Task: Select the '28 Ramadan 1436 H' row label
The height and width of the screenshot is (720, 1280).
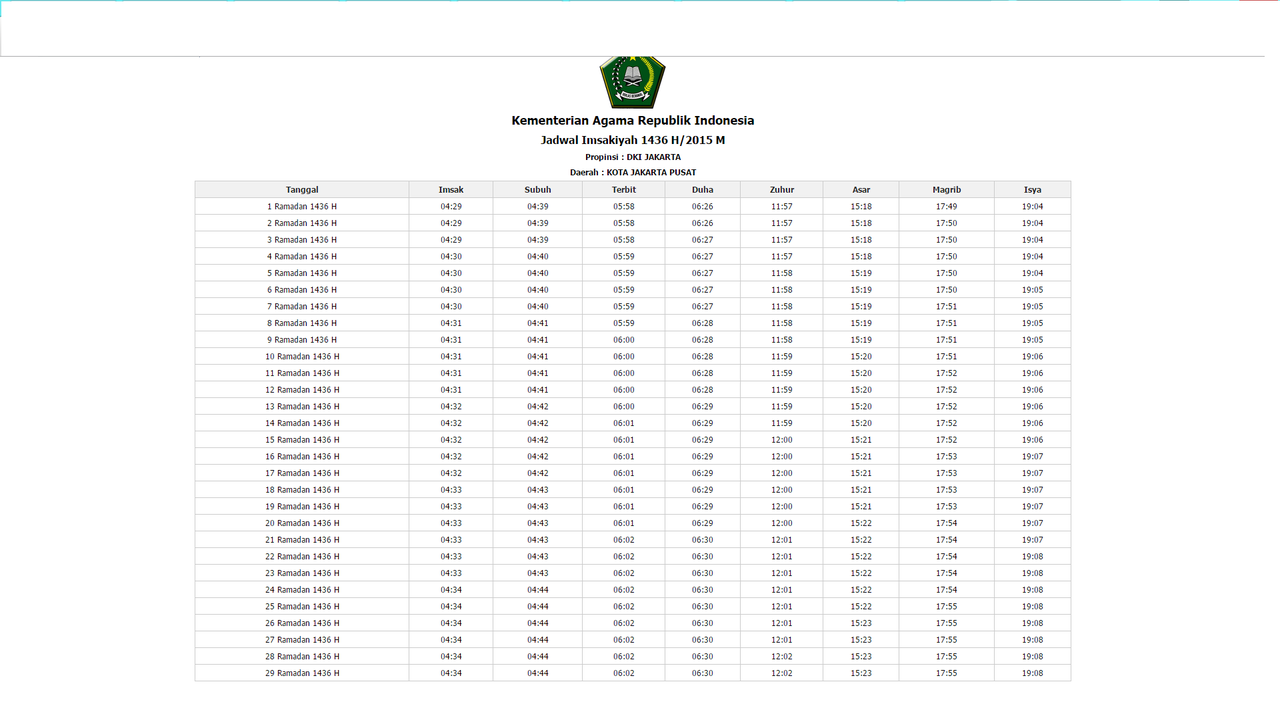Action: tap(302, 657)
